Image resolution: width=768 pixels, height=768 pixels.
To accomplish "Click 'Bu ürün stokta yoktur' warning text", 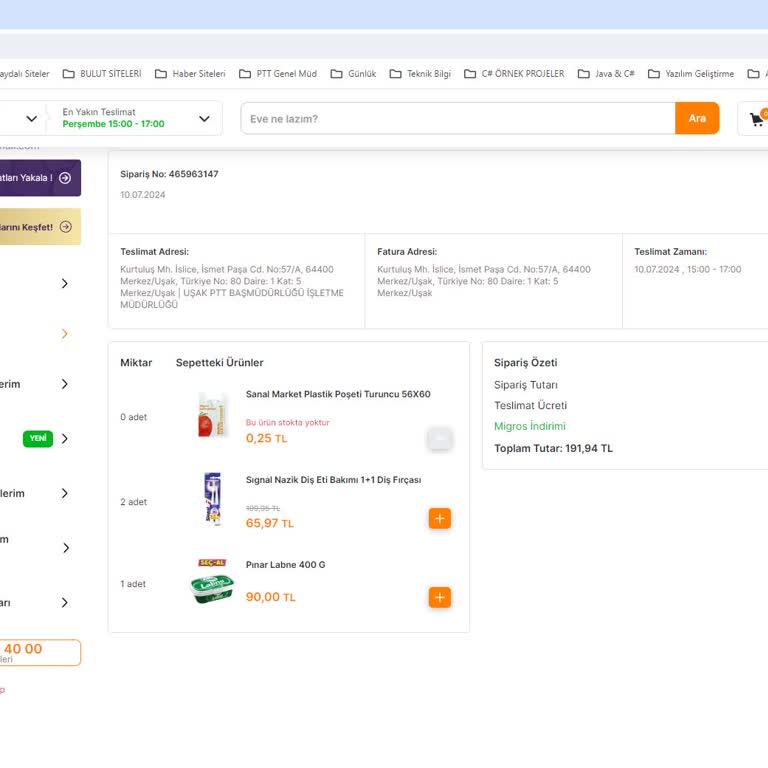I will (288, 422).
